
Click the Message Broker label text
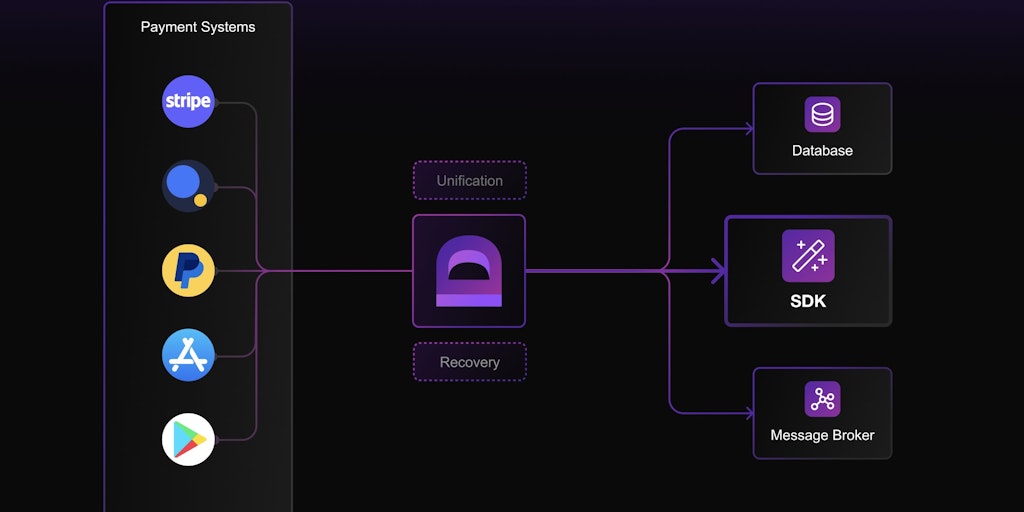(822, 435)
